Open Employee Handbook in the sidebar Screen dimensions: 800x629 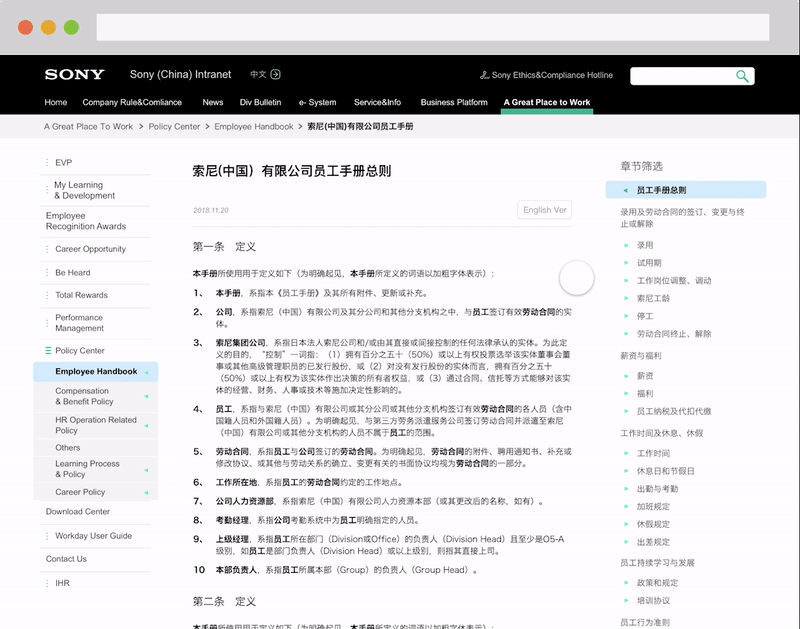96,371
